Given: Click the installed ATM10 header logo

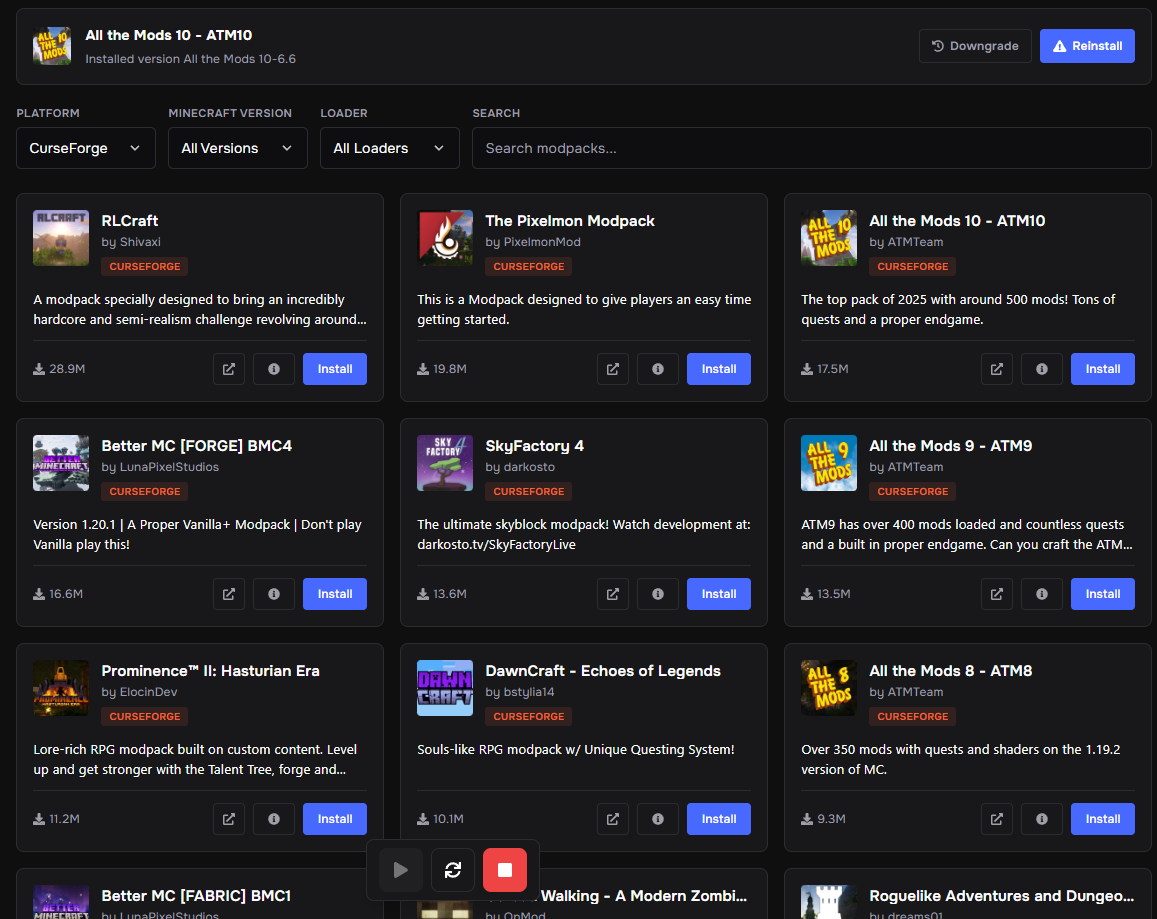Looking at the screenshot, I should tap(52, 46).
